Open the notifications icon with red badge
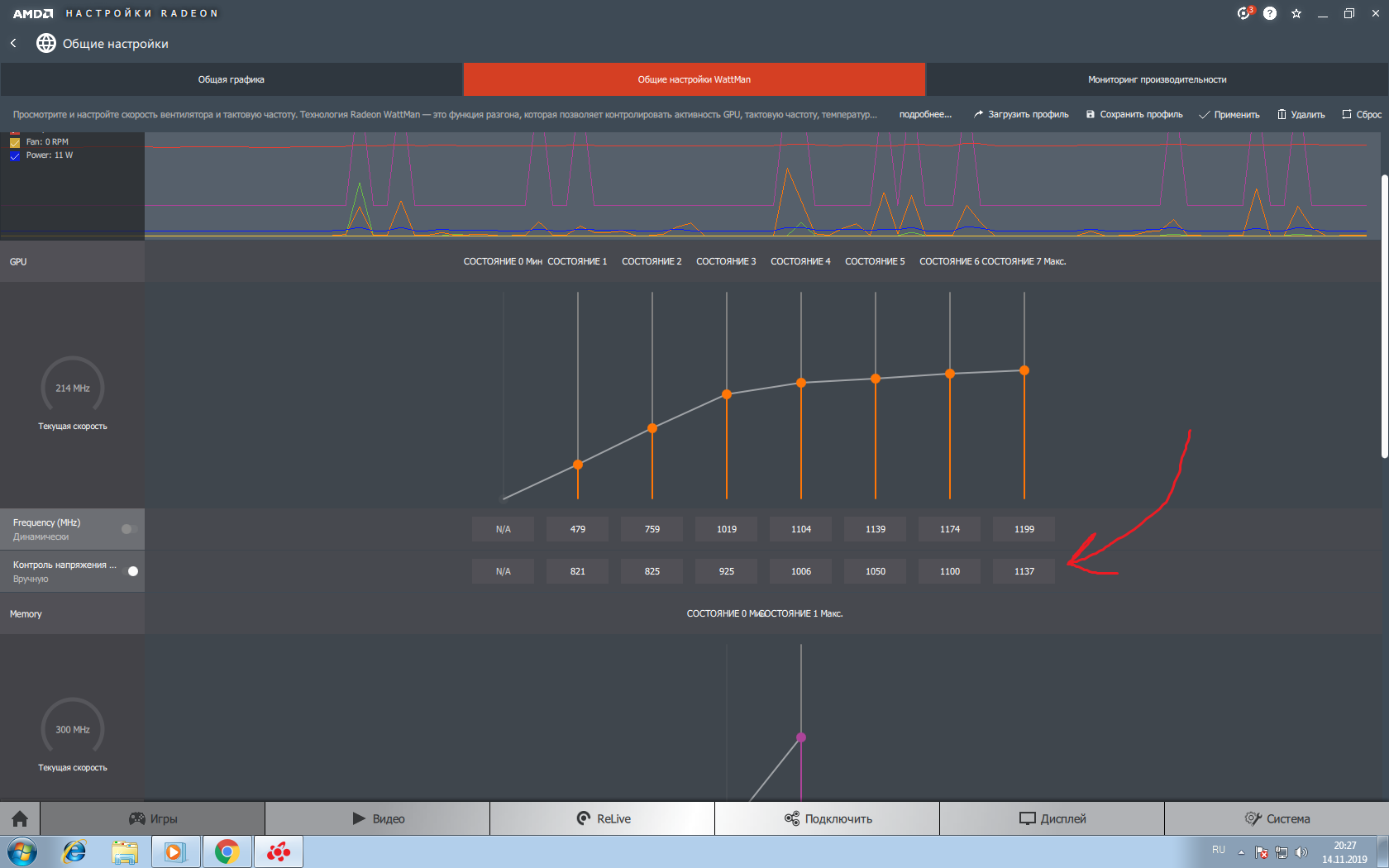Image resolution: width=1389 pixels, height=868 pixels. click(x=1244, y=13)
